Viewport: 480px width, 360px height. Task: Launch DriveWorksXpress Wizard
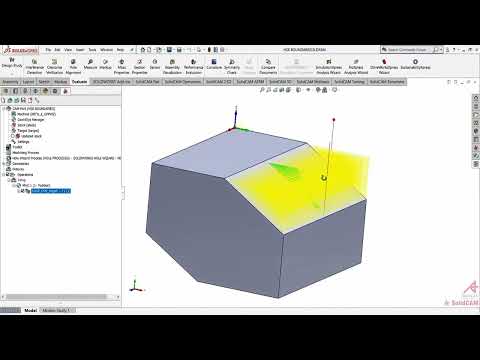[384, 66]
